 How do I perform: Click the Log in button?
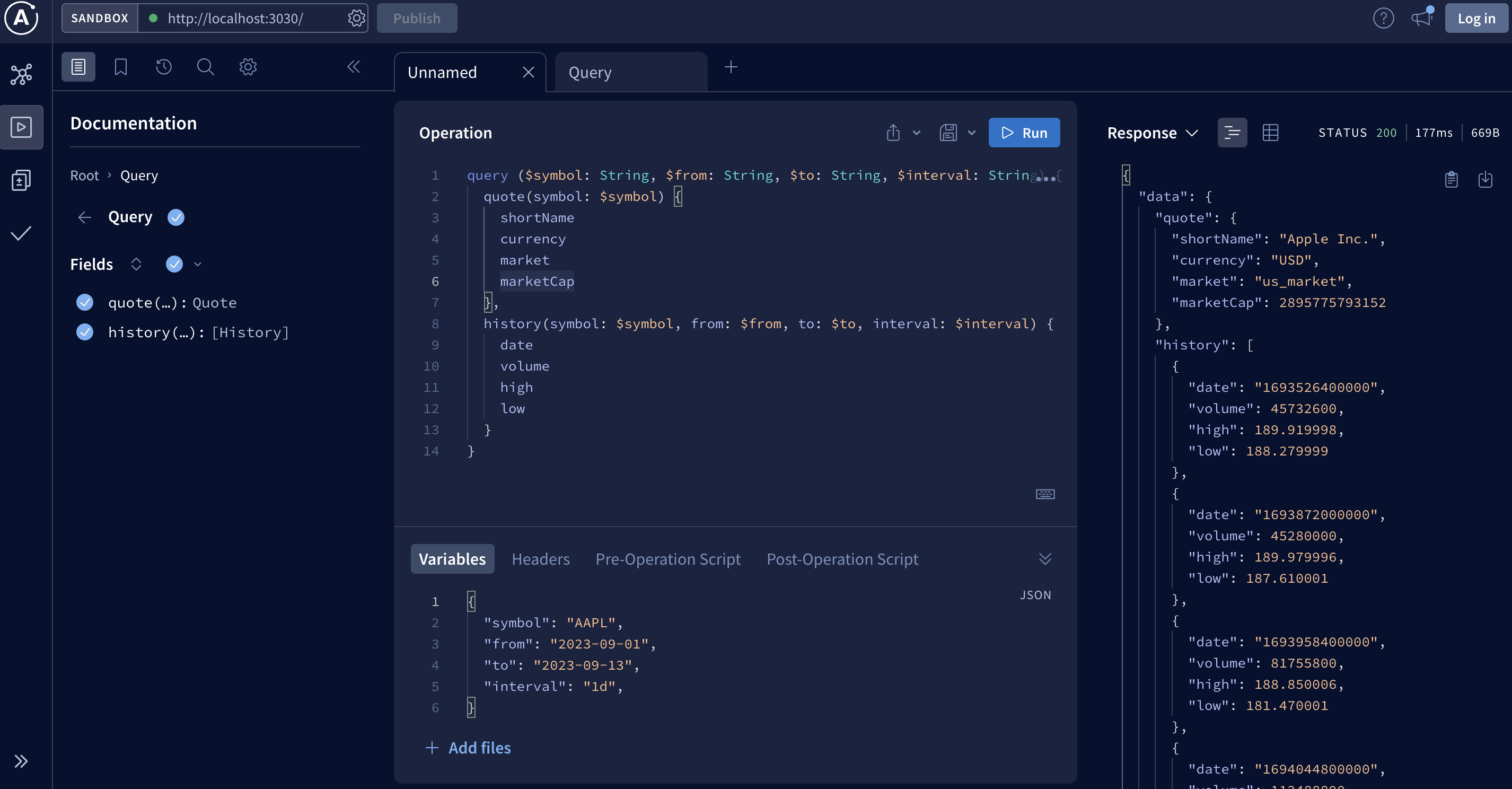click(1476, 18)
